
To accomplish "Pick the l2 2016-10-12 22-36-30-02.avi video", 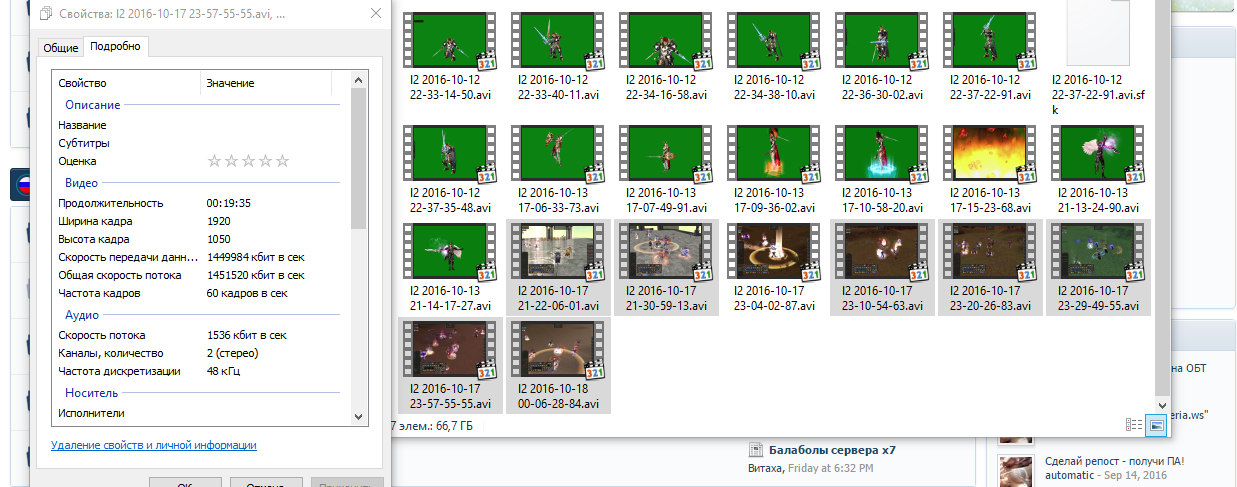I will [881, 40].
